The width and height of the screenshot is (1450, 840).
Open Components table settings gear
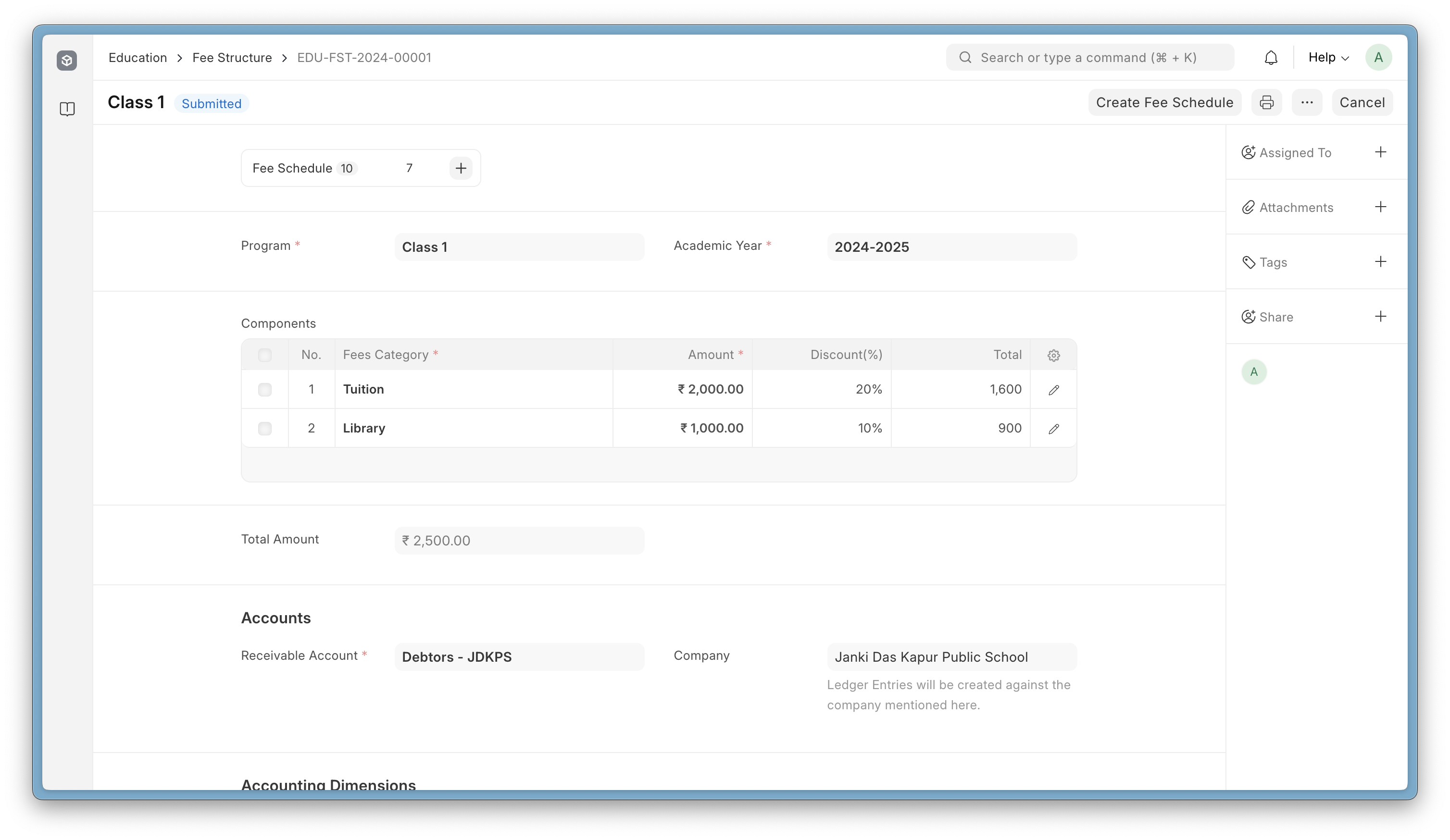tap(1053, 355)
